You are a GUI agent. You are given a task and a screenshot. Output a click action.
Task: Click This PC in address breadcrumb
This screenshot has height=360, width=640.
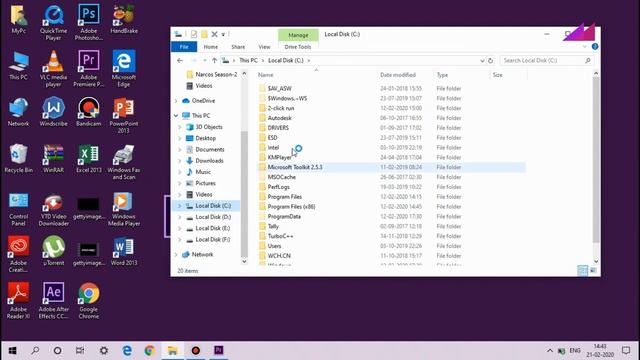[x=248, y=60]
